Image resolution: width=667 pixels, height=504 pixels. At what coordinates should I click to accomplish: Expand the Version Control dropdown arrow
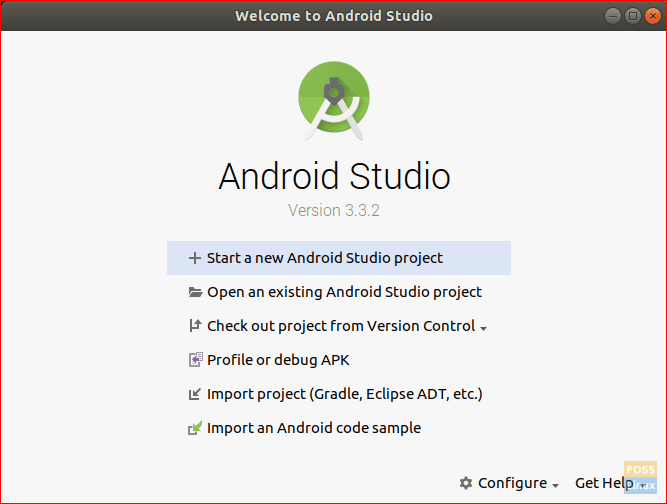[483, 328]
